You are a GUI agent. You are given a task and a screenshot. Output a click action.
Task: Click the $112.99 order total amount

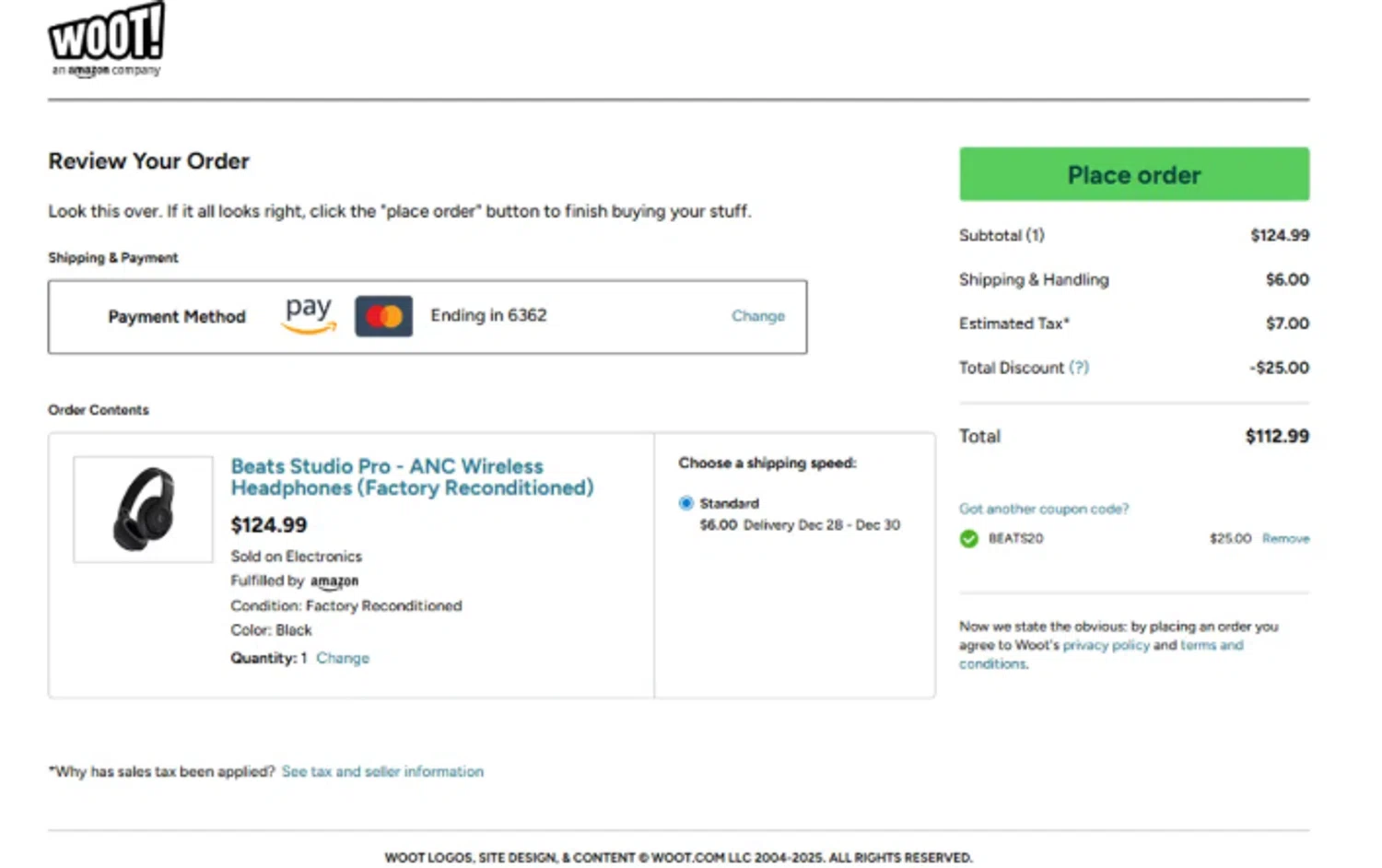pos(1276,436)
